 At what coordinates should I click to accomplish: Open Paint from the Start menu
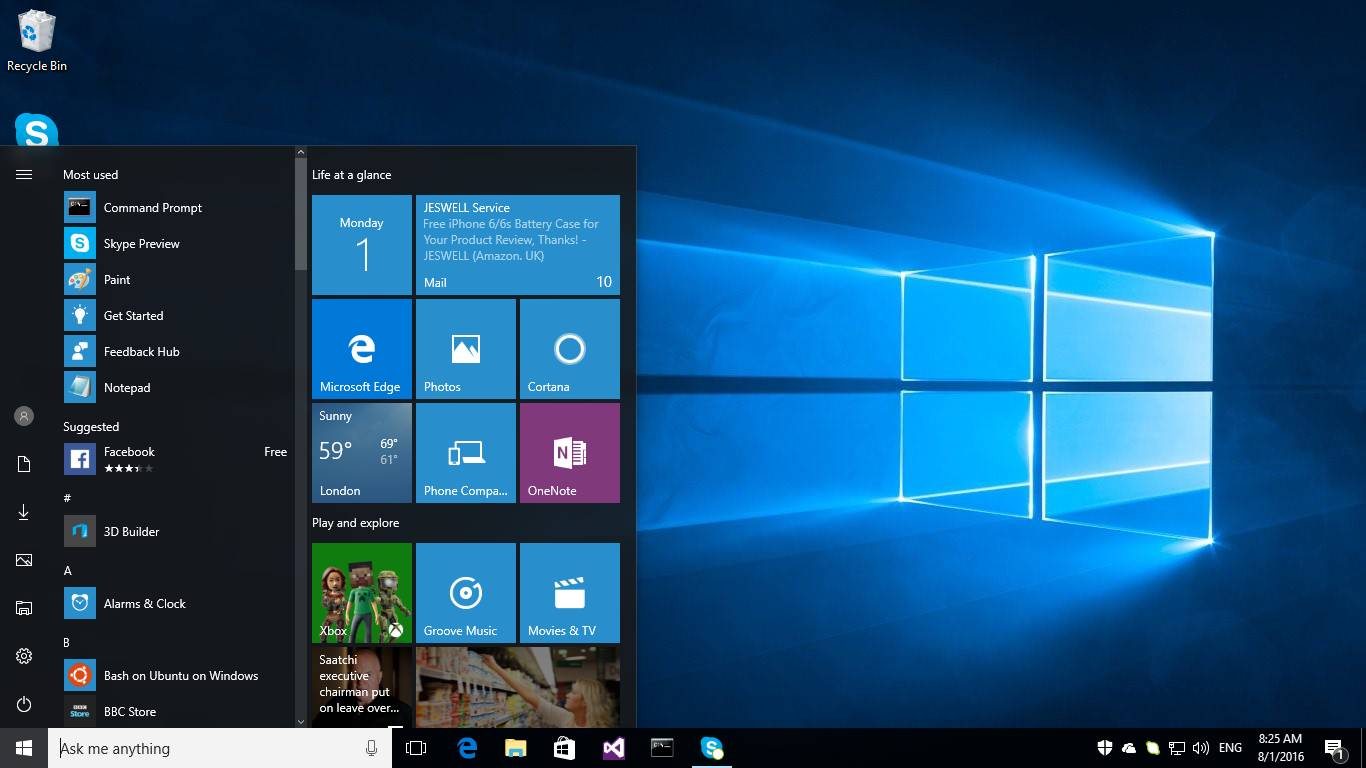[x=178, y=280]
